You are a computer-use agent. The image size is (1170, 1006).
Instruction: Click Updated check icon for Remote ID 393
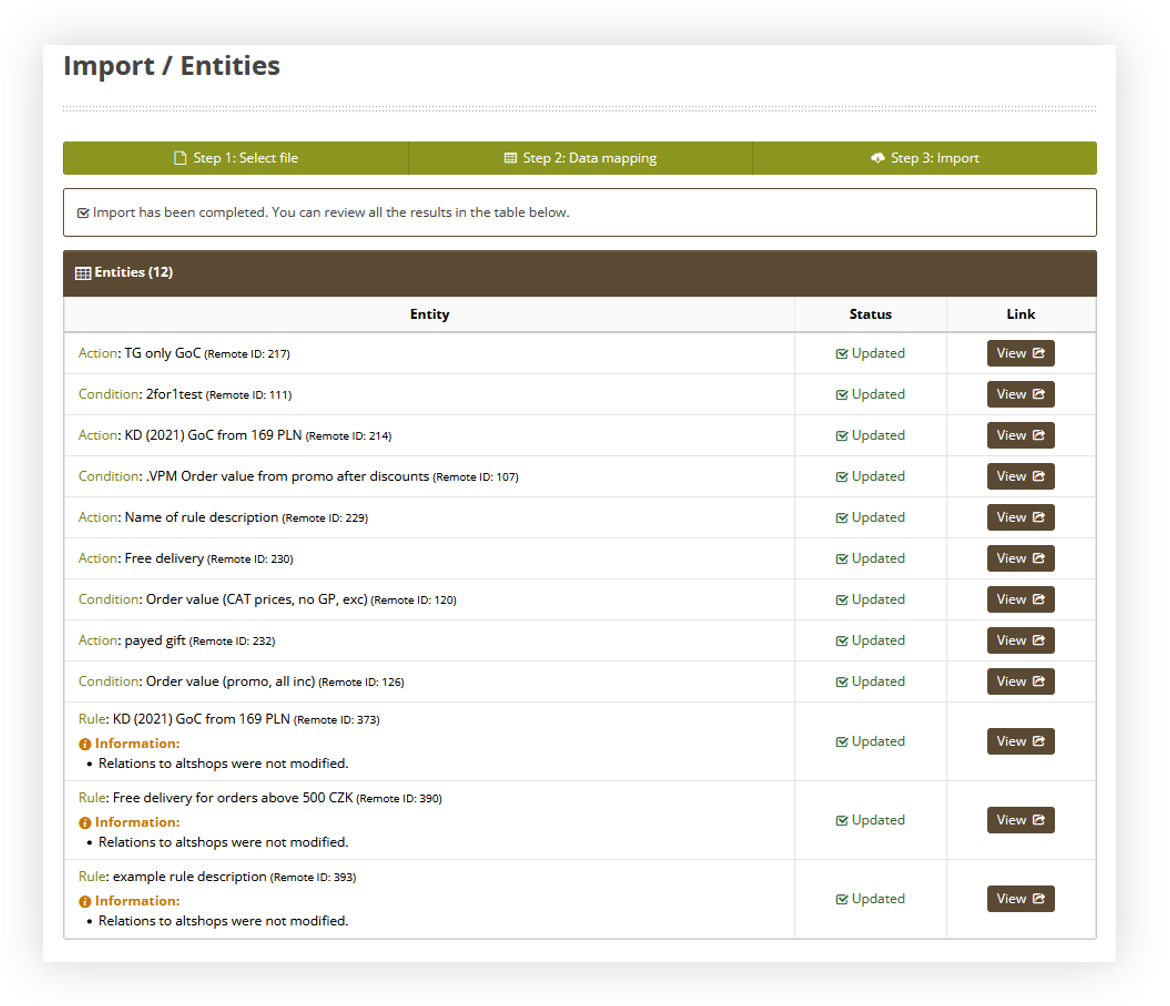click(x=842, y=899)
